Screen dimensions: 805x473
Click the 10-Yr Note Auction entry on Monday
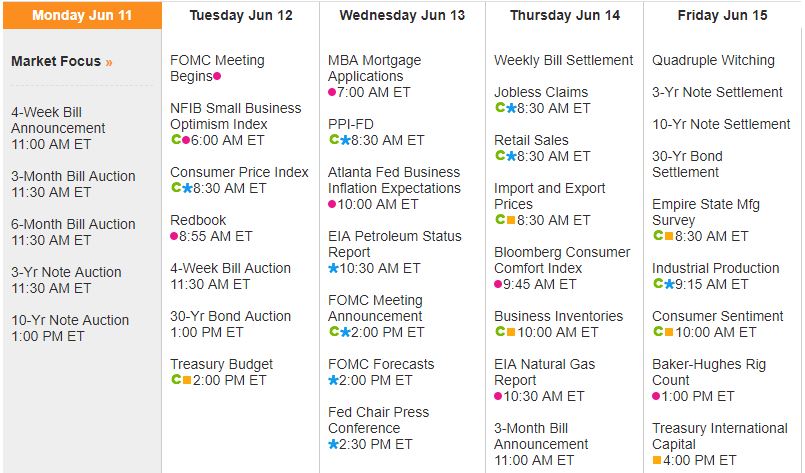click(x=70, y=320)
